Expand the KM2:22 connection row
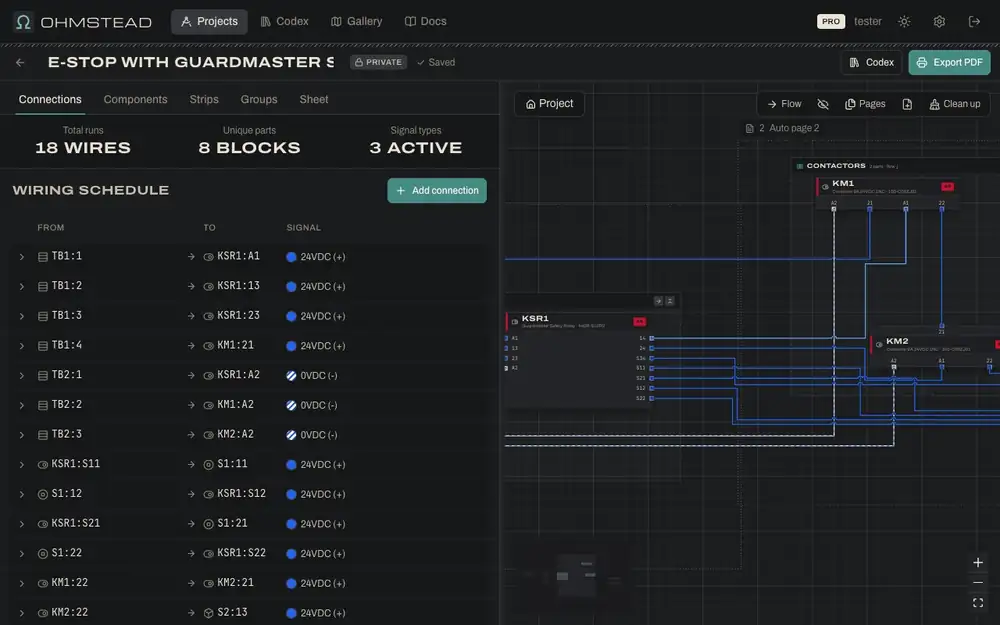1000x625 pixels. 22,613
